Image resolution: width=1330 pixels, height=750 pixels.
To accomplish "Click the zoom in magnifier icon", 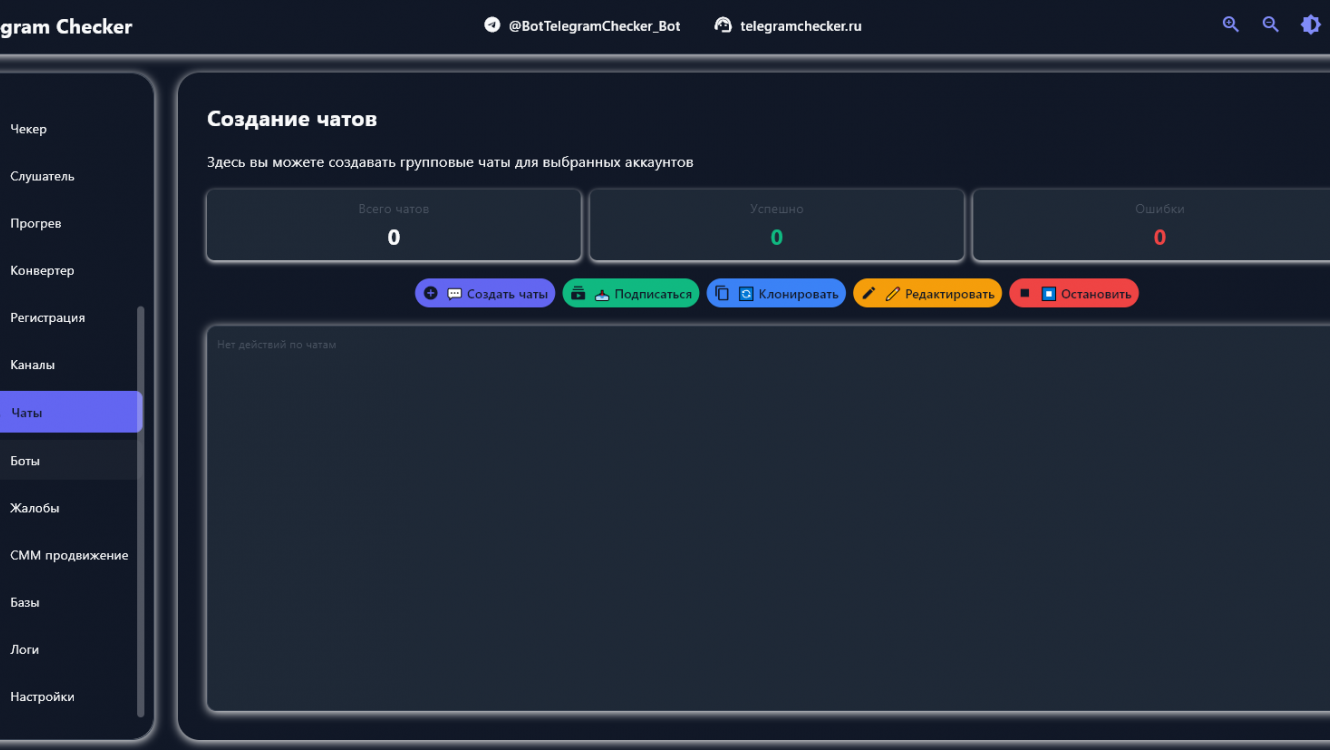I will (x=1230, y=25).
